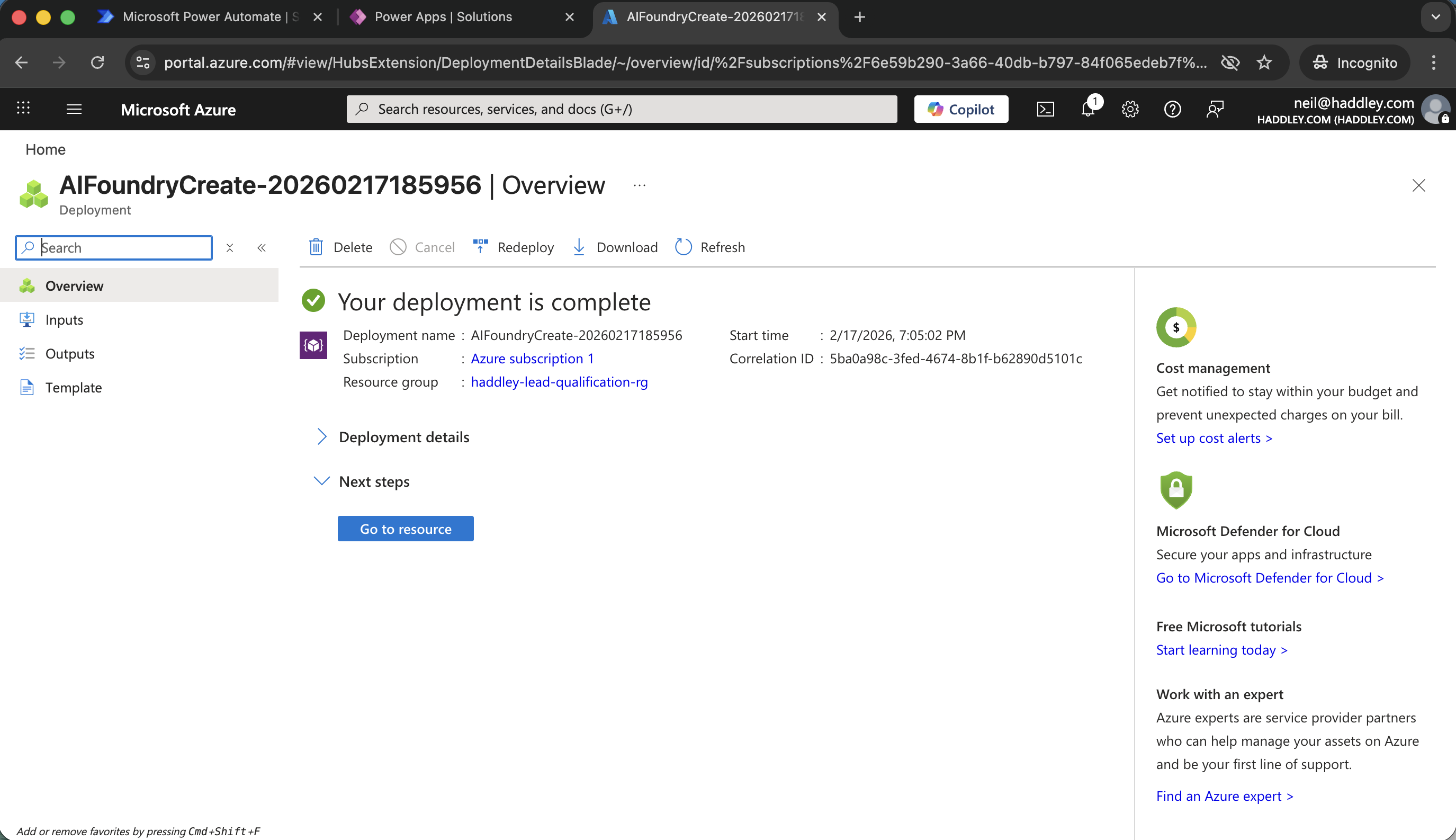The width and height of the screenshot is (1456, 840).
Task: Open the notifications bell
Action: point(1087,109)
